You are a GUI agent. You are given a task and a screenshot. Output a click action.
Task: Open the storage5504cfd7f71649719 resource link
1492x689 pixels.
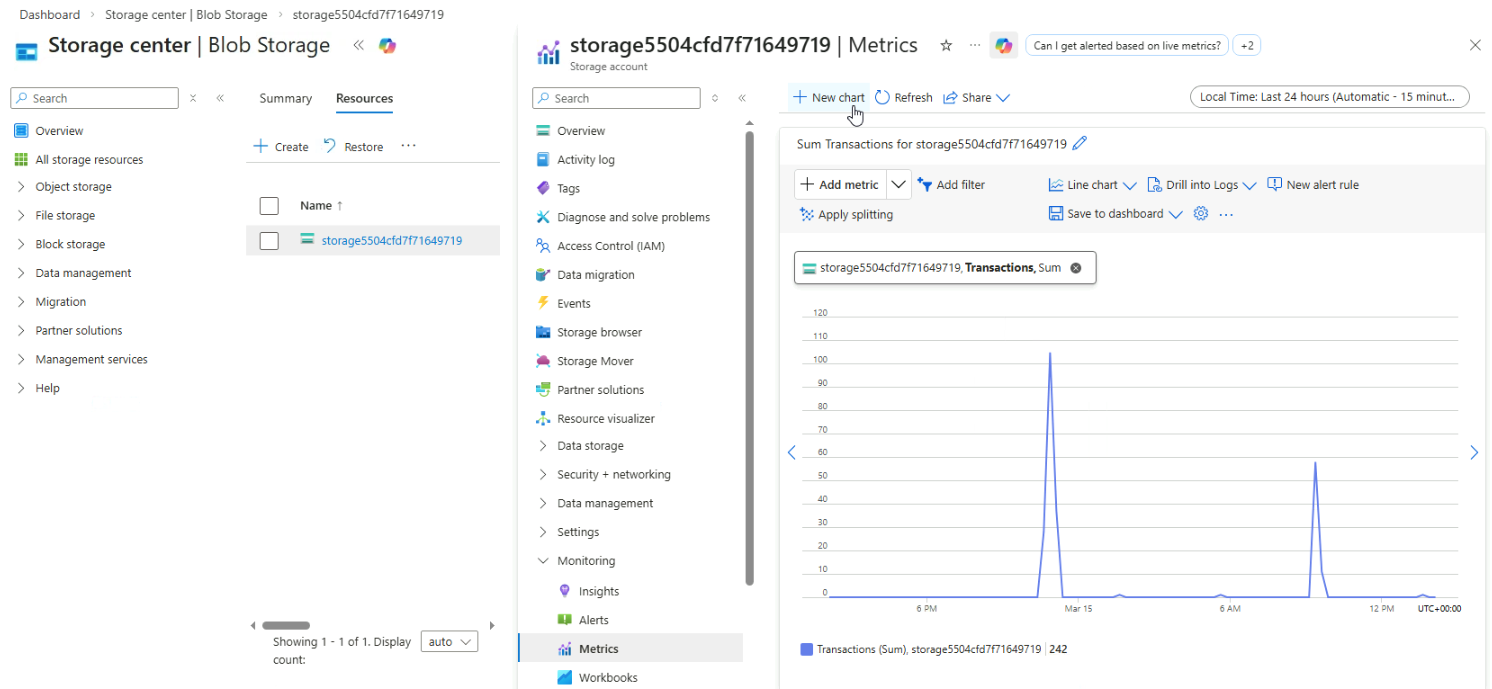pyautogui.click(x=391, y=241)
